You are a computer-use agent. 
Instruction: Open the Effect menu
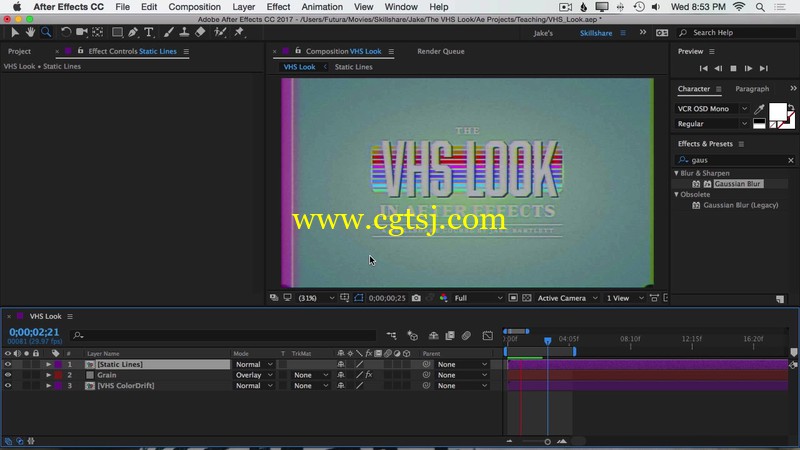click(278, 7)
